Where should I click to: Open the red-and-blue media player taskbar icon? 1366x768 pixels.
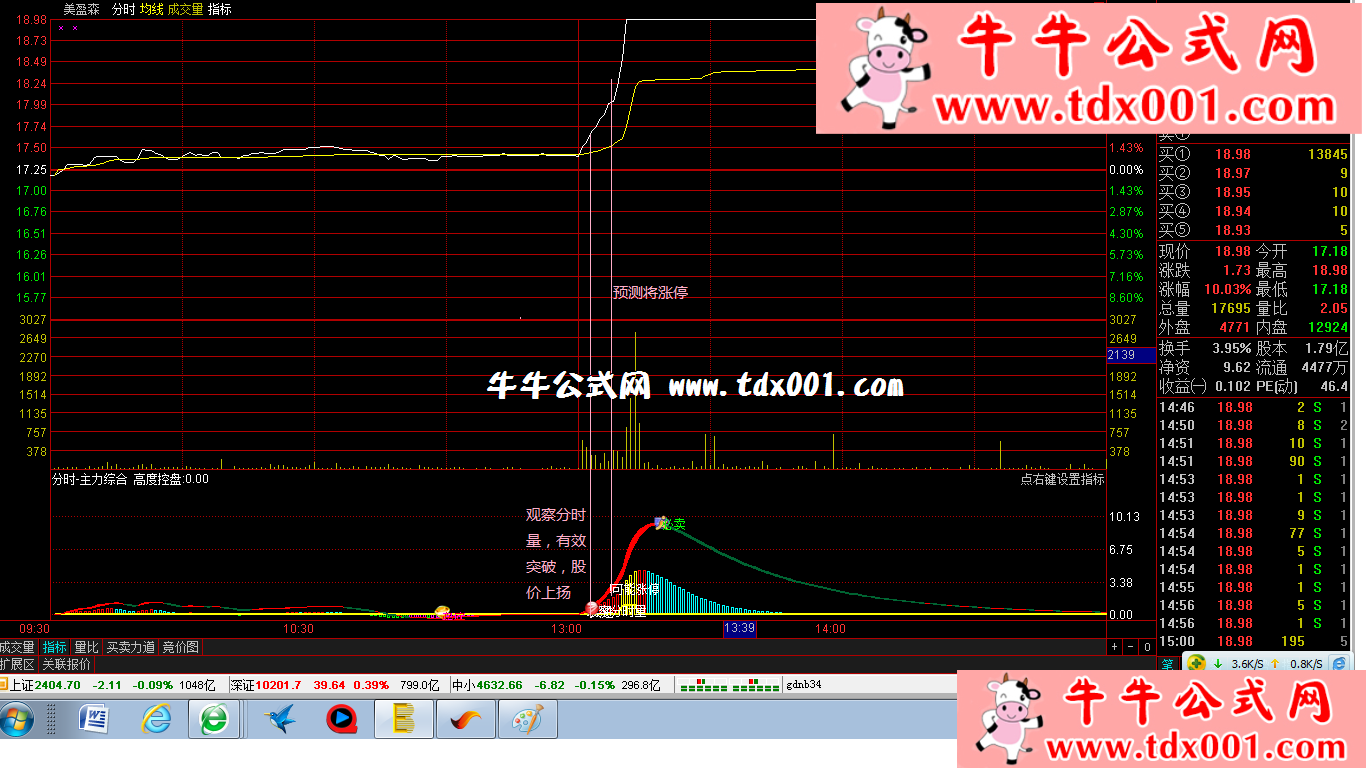[x=341, y=719]
